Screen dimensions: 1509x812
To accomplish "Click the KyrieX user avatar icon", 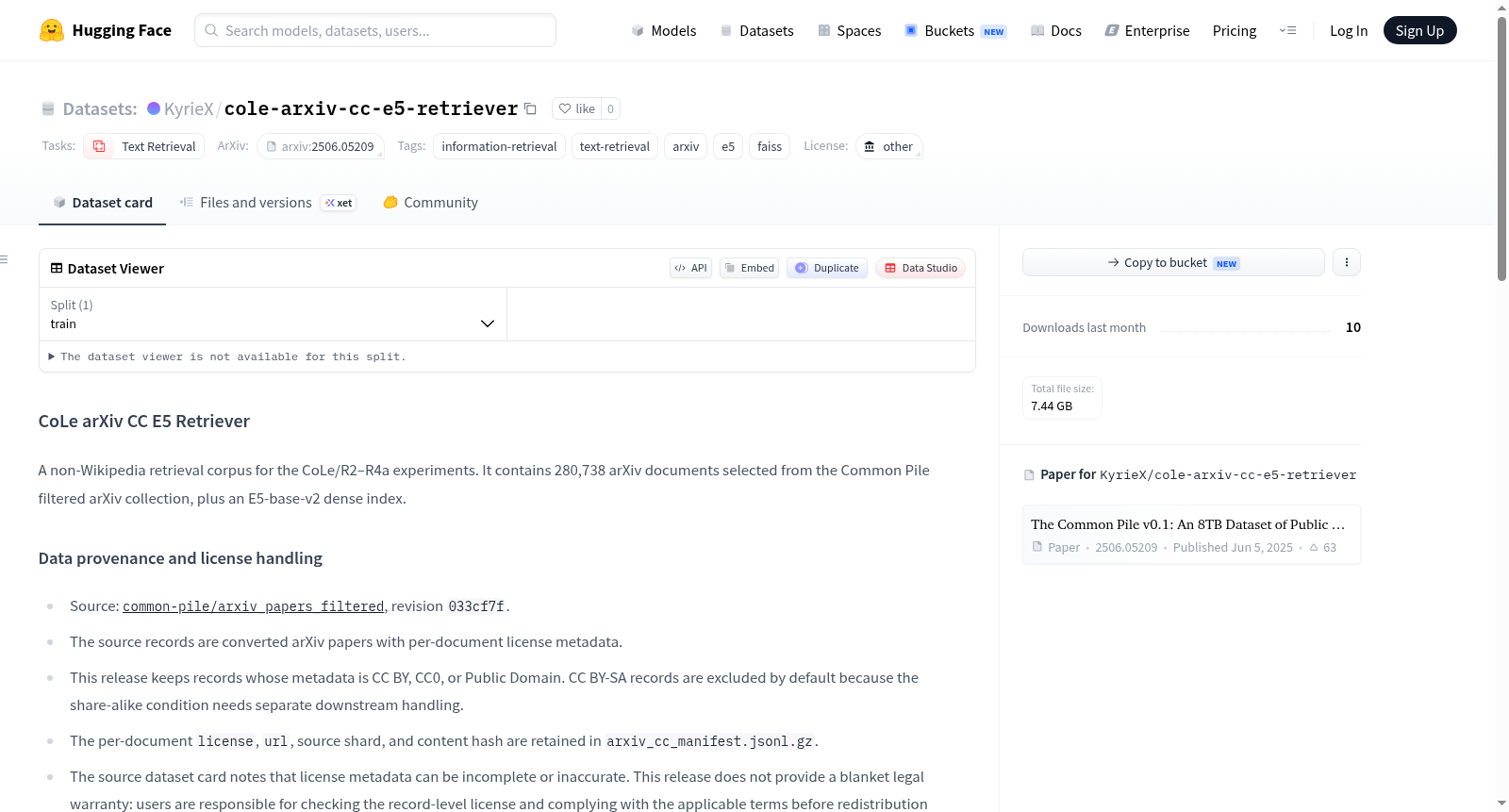I will tap(154, 108).
